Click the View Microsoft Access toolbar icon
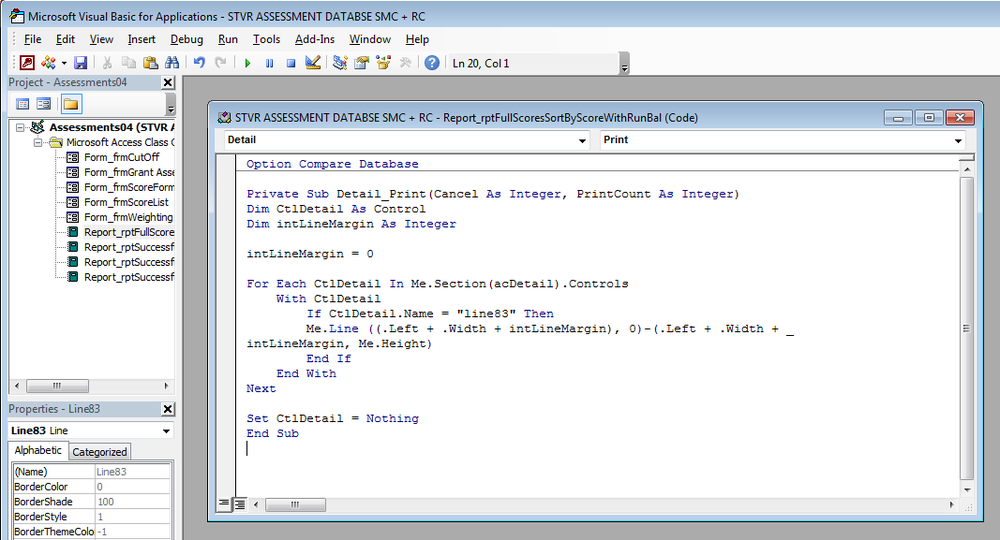The image size is (1000, 540). (x=27, y=62)
